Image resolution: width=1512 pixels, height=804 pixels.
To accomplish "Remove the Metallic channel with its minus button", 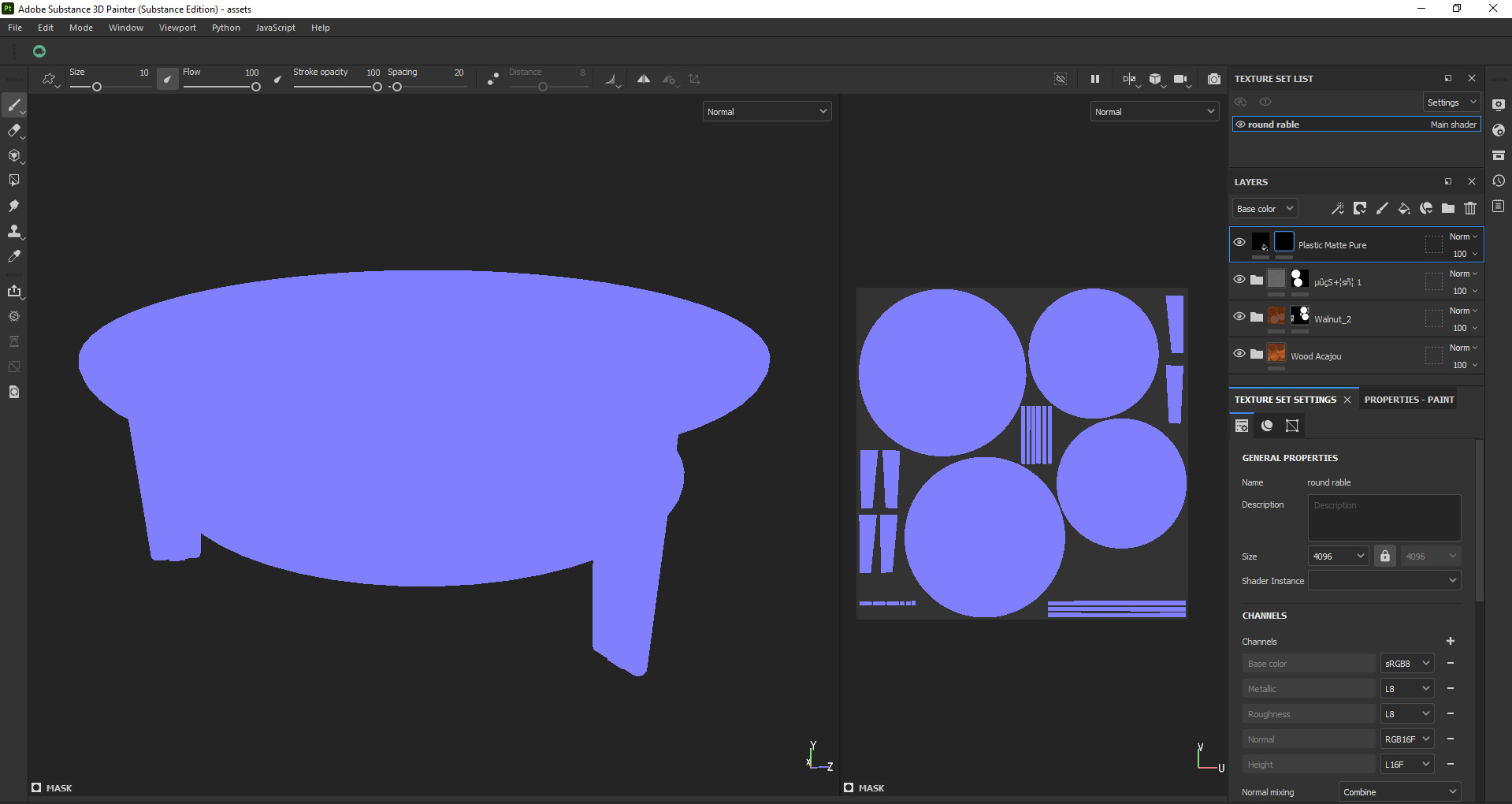I will click(1451, 689).
